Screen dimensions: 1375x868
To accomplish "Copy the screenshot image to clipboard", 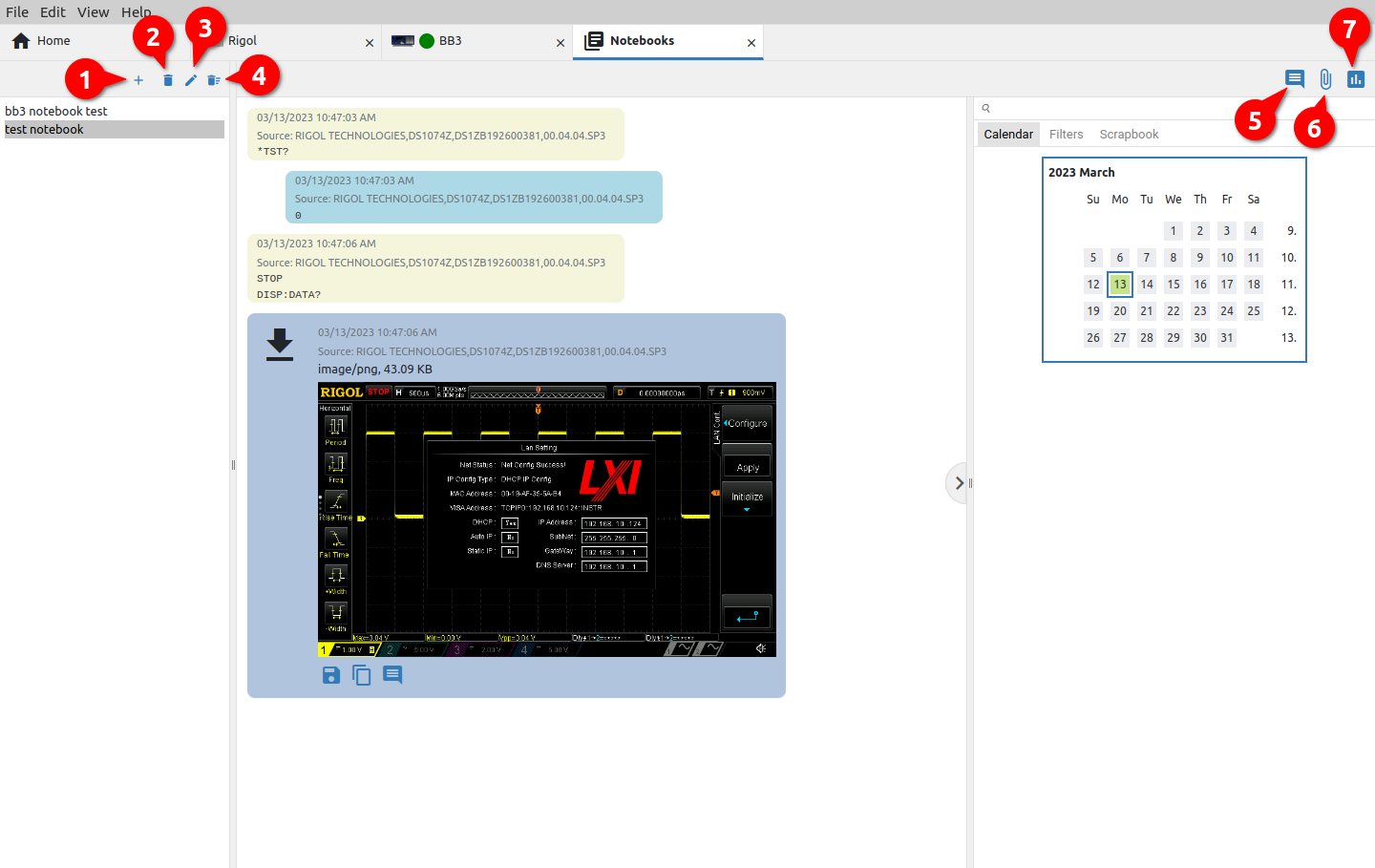I will coord(362,675).
